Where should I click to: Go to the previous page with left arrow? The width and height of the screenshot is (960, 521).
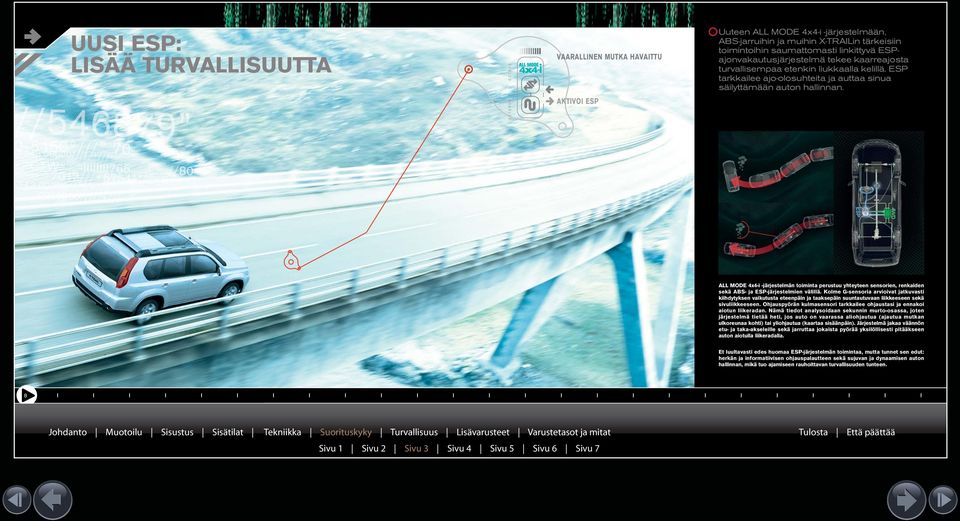[x=53, y=500]
